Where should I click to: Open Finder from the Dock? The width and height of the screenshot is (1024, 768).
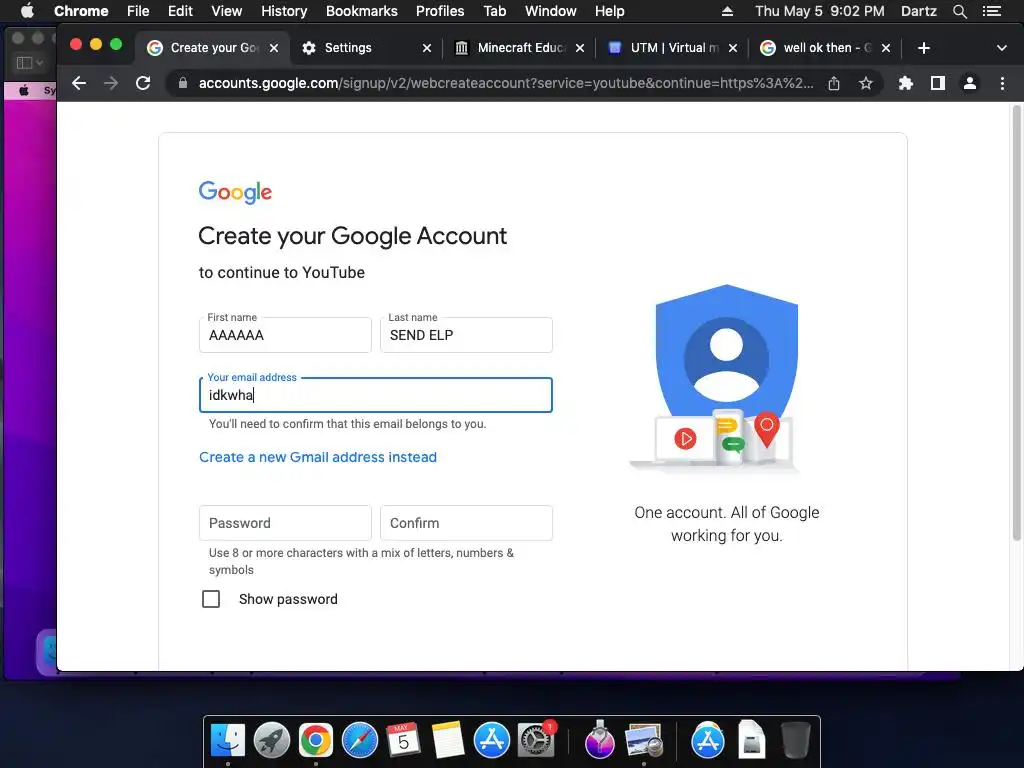[x=228, y=741]
